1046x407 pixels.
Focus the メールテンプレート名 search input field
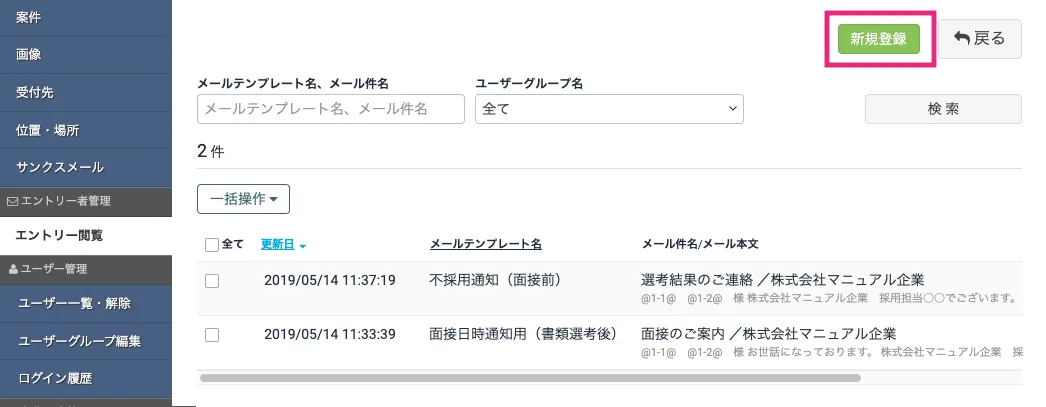(331, 109)
